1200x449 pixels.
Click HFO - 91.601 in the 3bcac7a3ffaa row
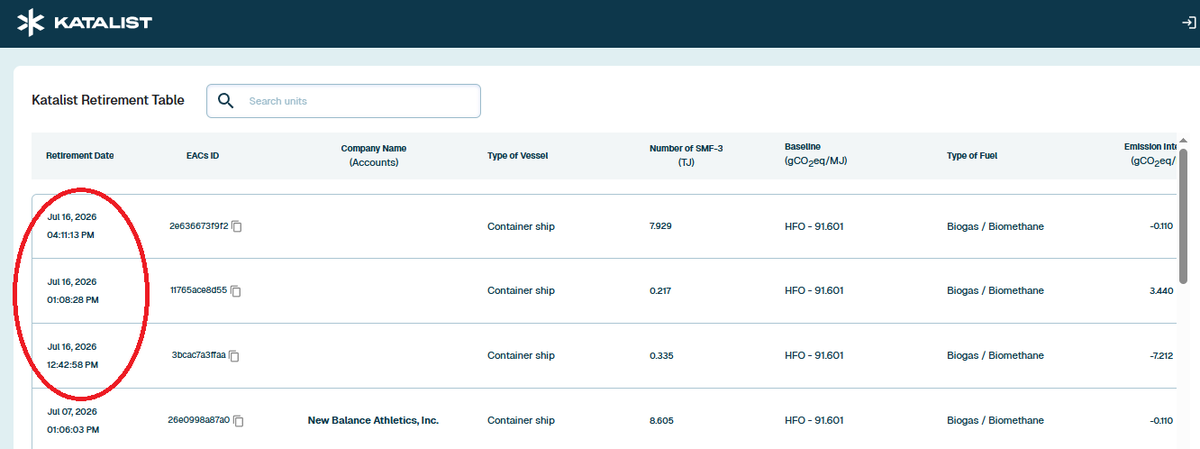814,355
